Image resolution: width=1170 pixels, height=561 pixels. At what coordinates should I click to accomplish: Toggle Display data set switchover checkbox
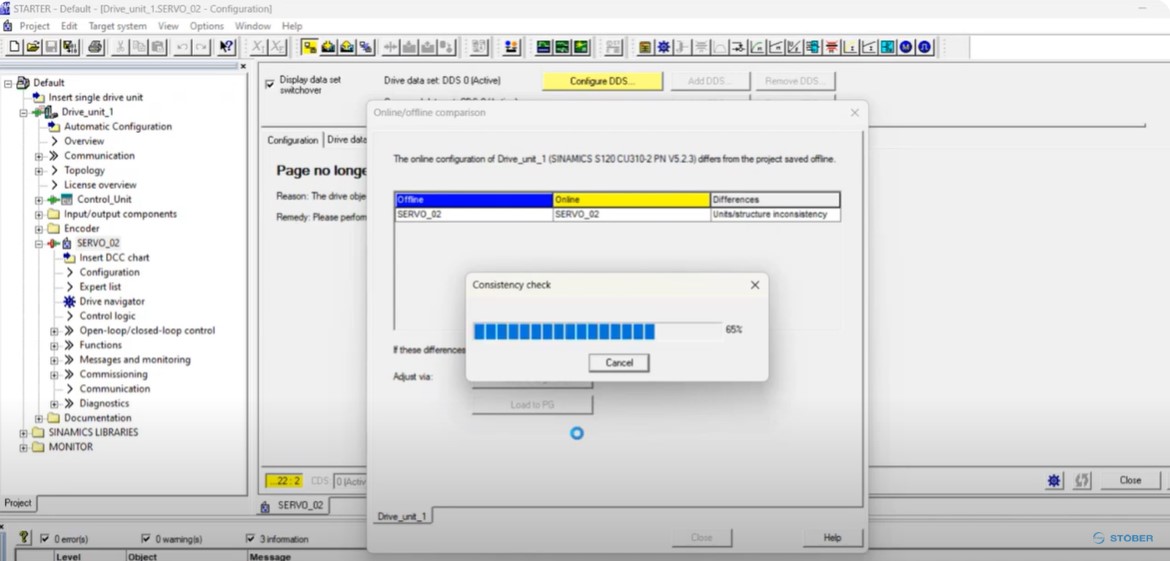pyautogui.click(x=270, y=84)
